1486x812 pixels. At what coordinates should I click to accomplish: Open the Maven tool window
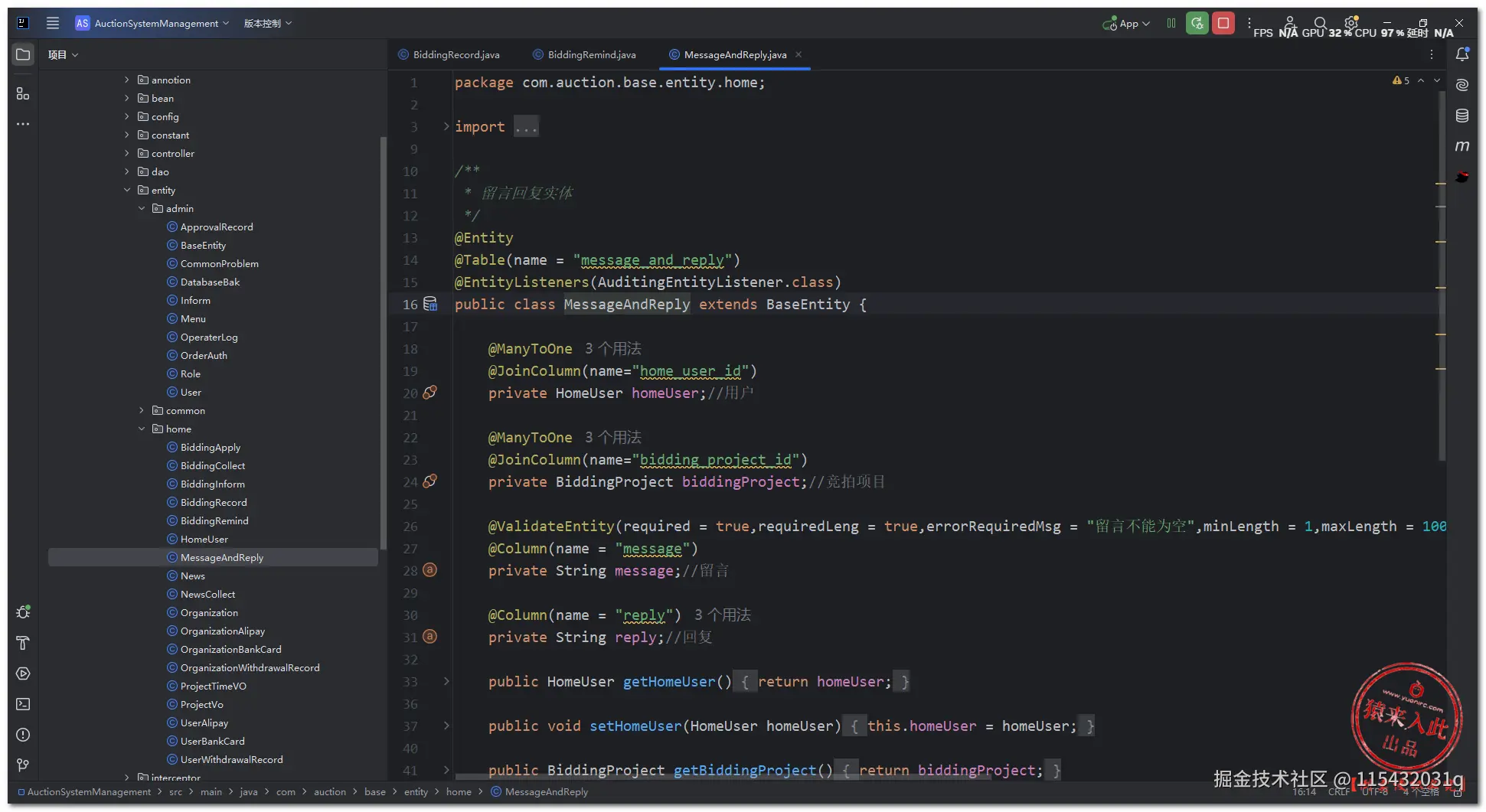point(1462,146)
